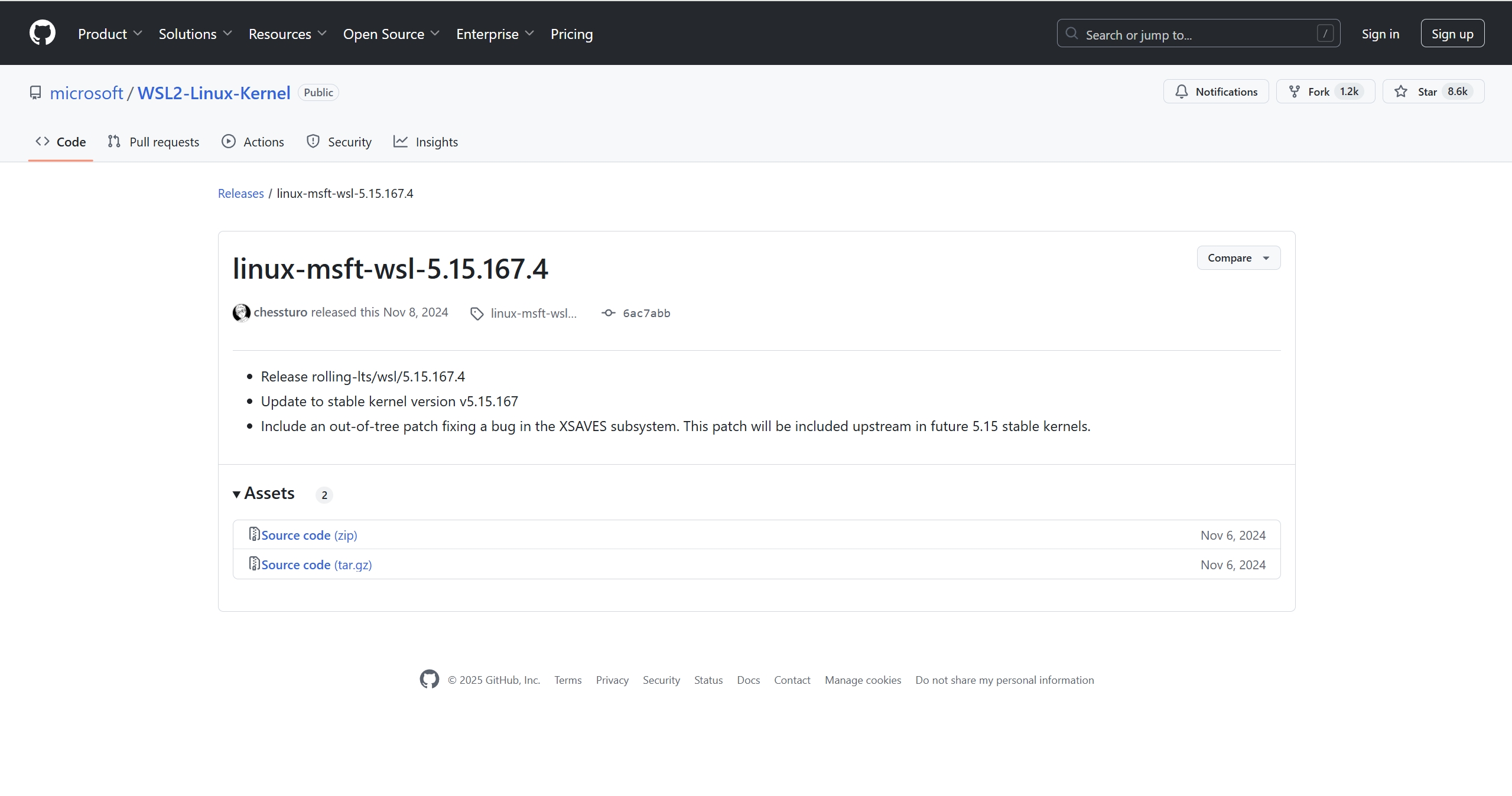Open commit 6ac7abb
1512x796 pixels.
[x=646, y=314]
